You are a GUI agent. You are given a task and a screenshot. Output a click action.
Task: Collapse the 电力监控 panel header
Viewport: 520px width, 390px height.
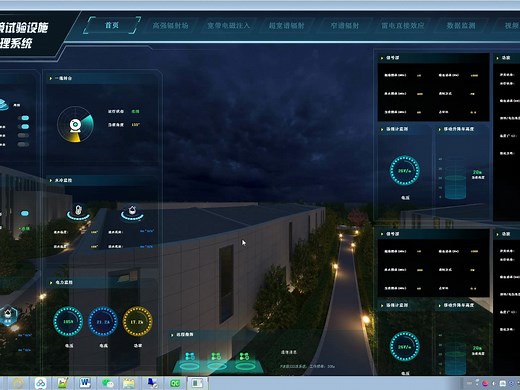[x=102, y=282]
